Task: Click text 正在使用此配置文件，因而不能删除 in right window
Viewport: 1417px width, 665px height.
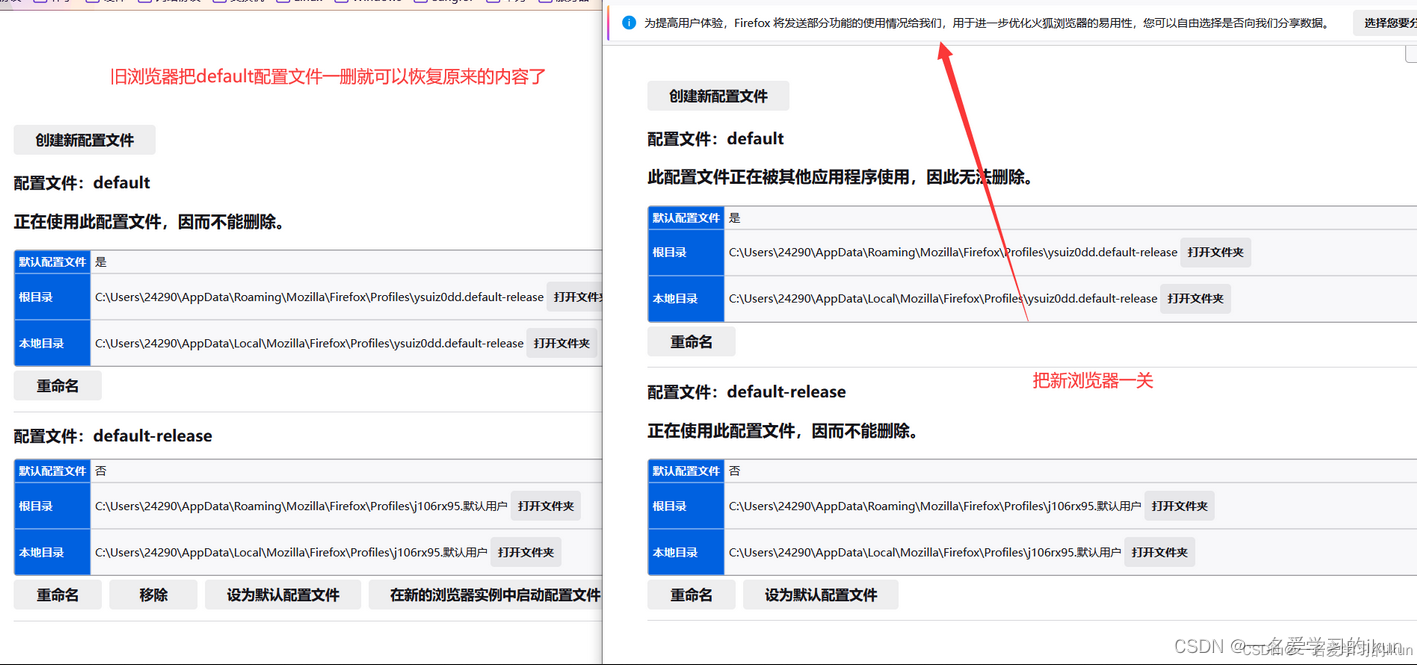Action: 783,431
